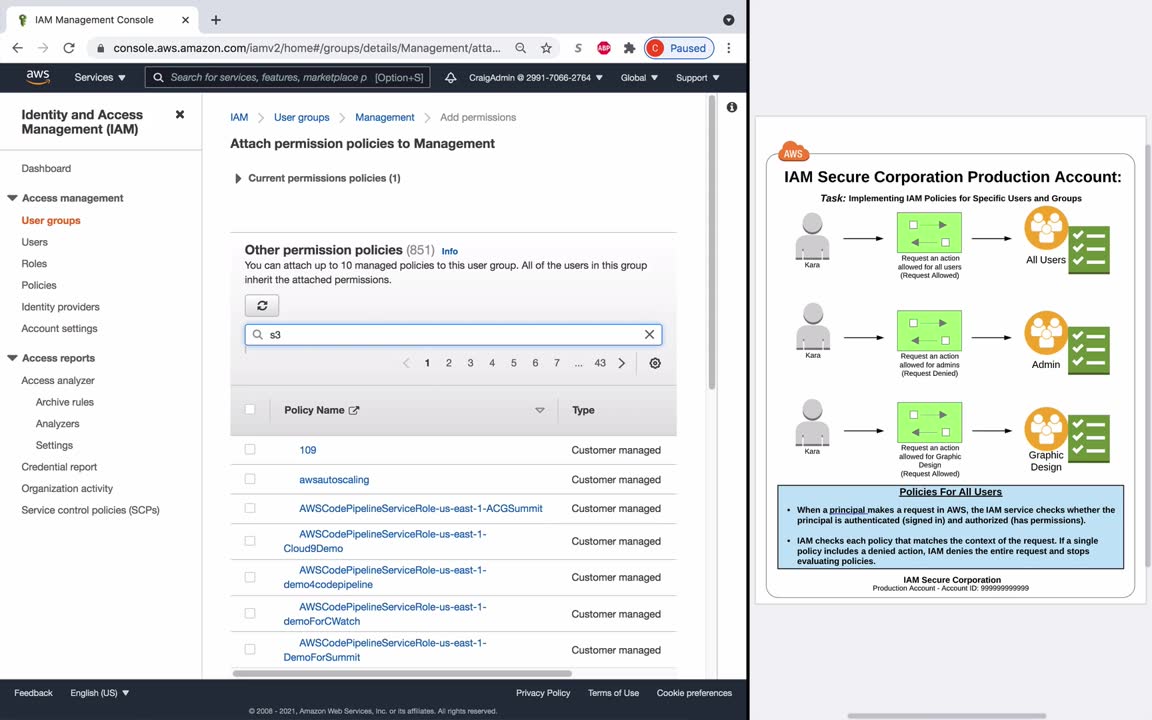Go to next page of policies arrow
Screen dimensions: 1152x720
(x=622, y=363)
